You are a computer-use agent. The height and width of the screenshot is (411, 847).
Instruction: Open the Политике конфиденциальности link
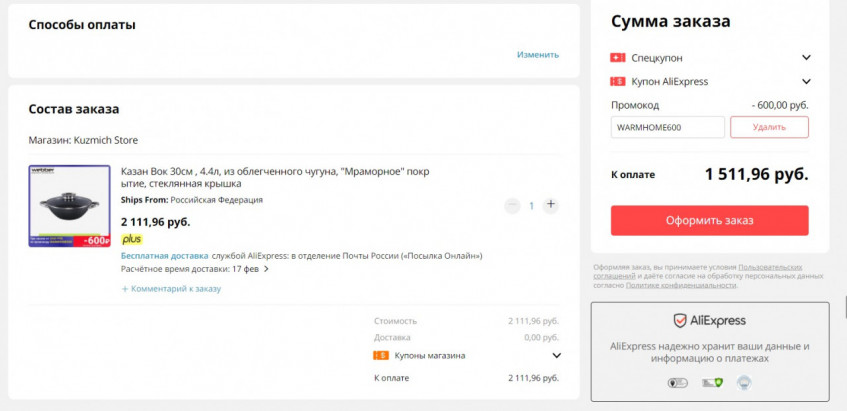click(681, 285)
